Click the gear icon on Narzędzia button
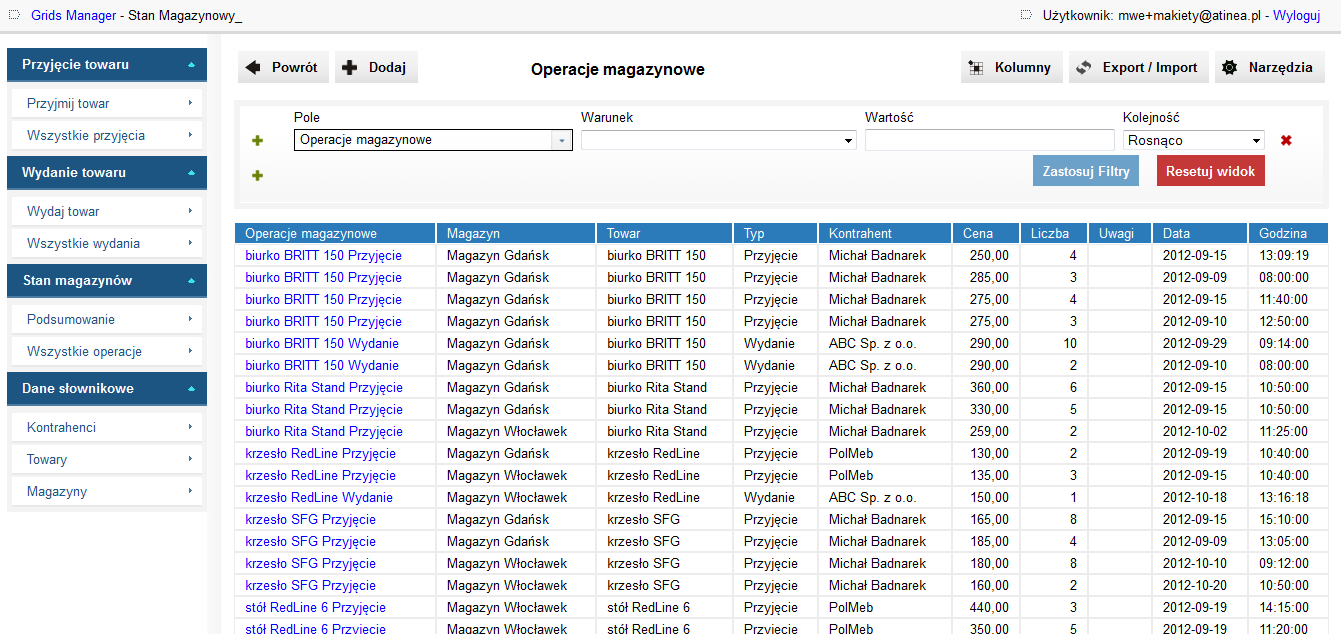The image size is (1341, 634). (x=1230, y=68)
